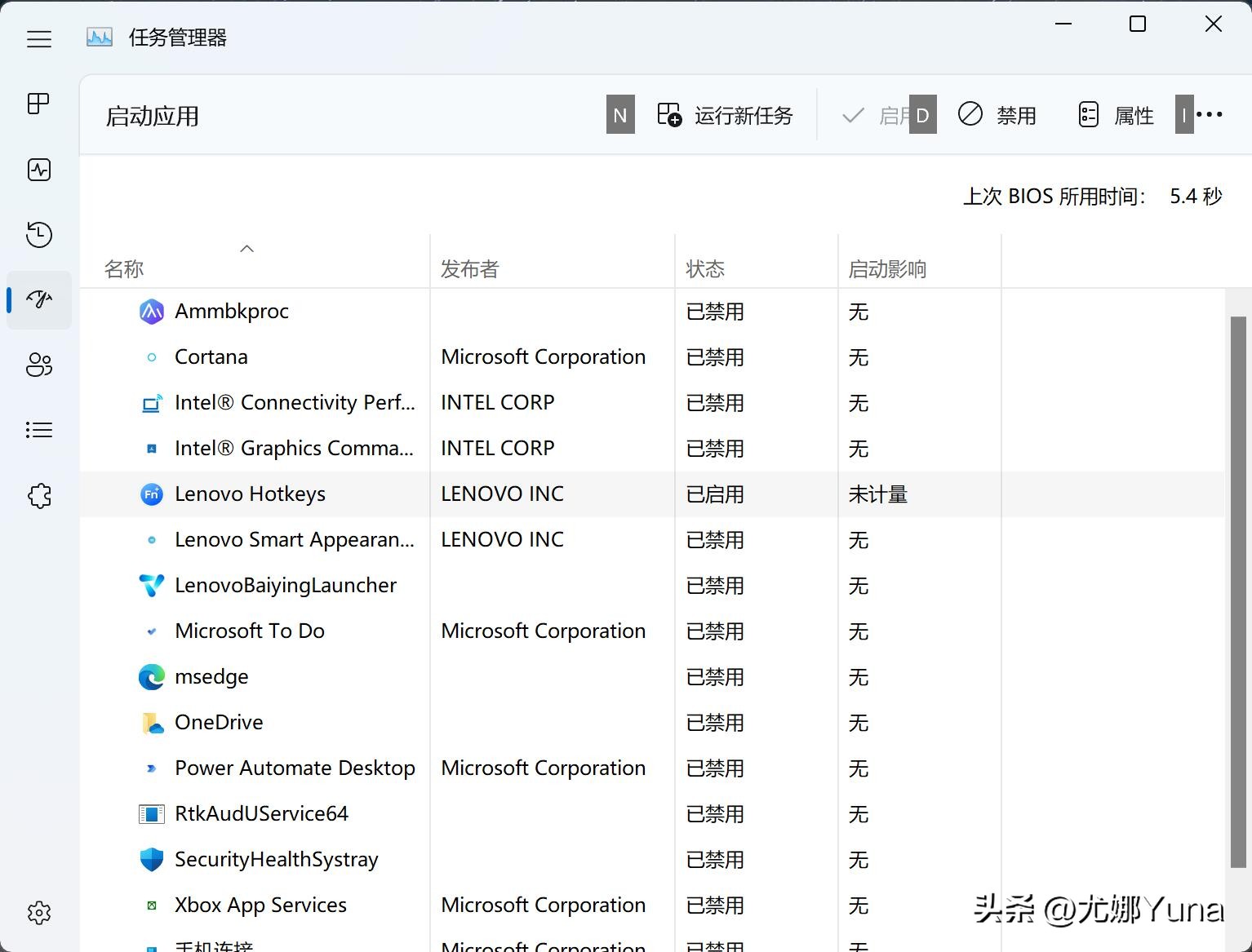This screenshot has width=1252, height=952.
Task: View the App history panel
Action: pyautogui.click(x=38, y=235)
